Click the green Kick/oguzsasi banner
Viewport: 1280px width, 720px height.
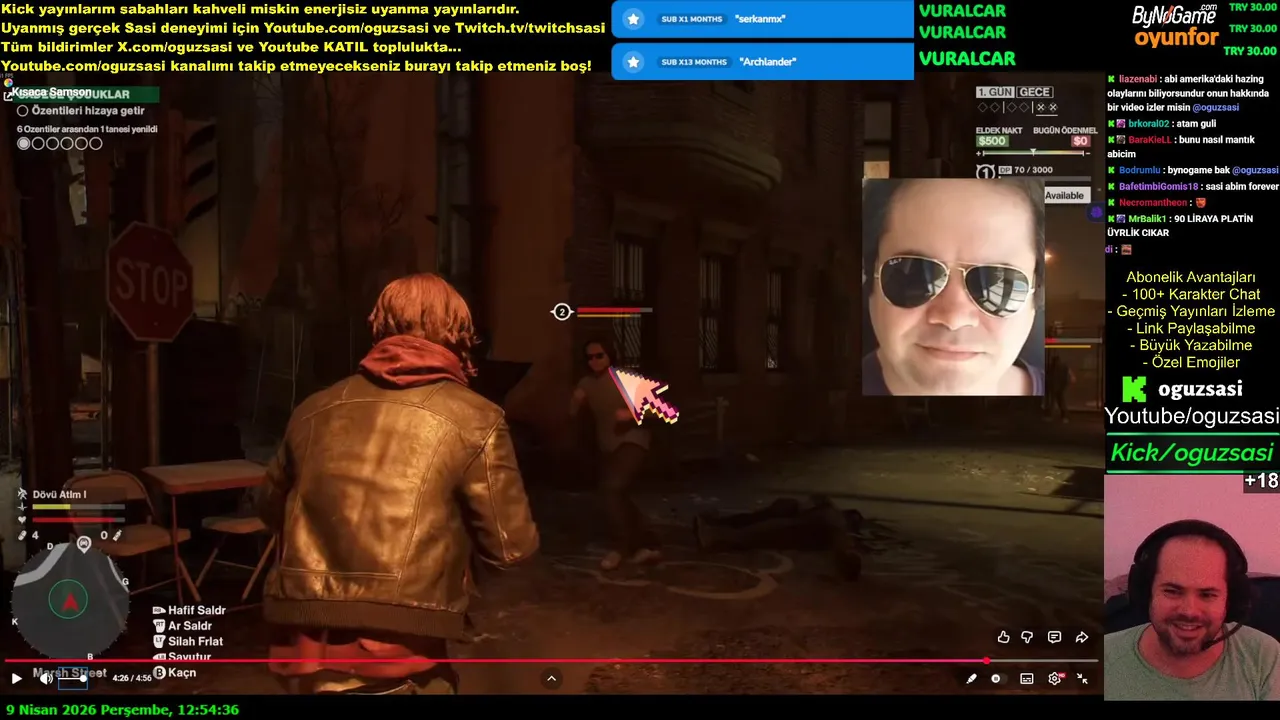click(x=1191, y=453)
